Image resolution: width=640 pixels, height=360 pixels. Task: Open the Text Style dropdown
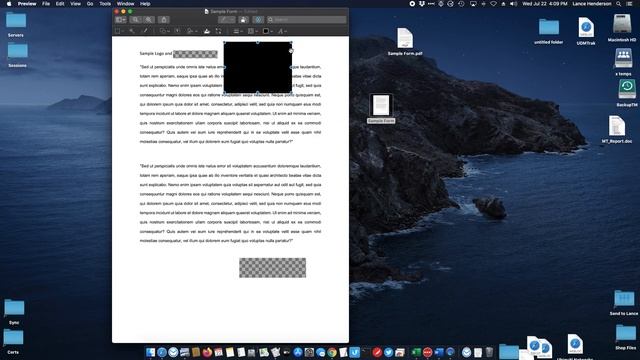pyautogui.click(x=282, y=31)
